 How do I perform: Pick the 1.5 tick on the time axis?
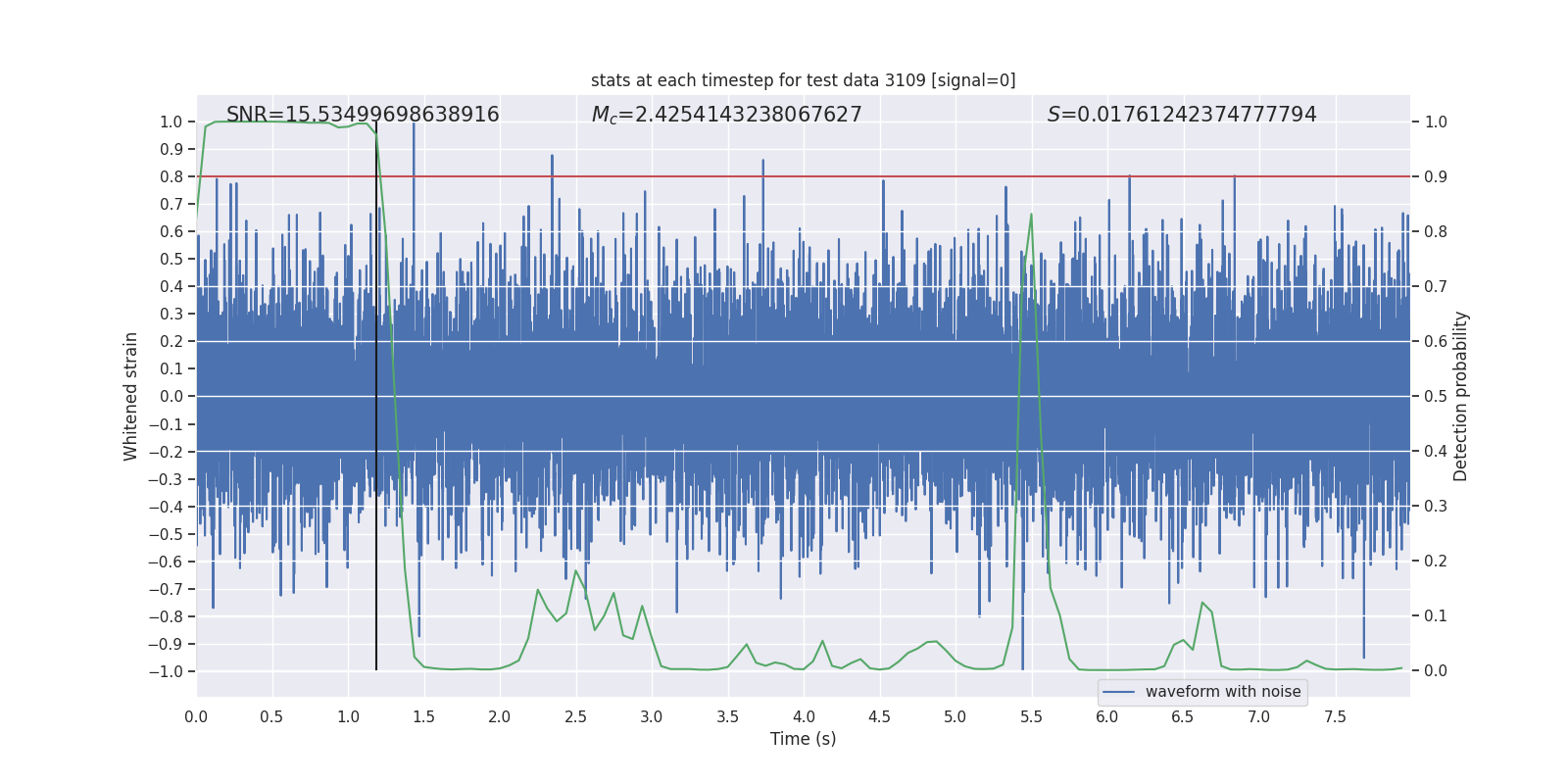(423, 716)
